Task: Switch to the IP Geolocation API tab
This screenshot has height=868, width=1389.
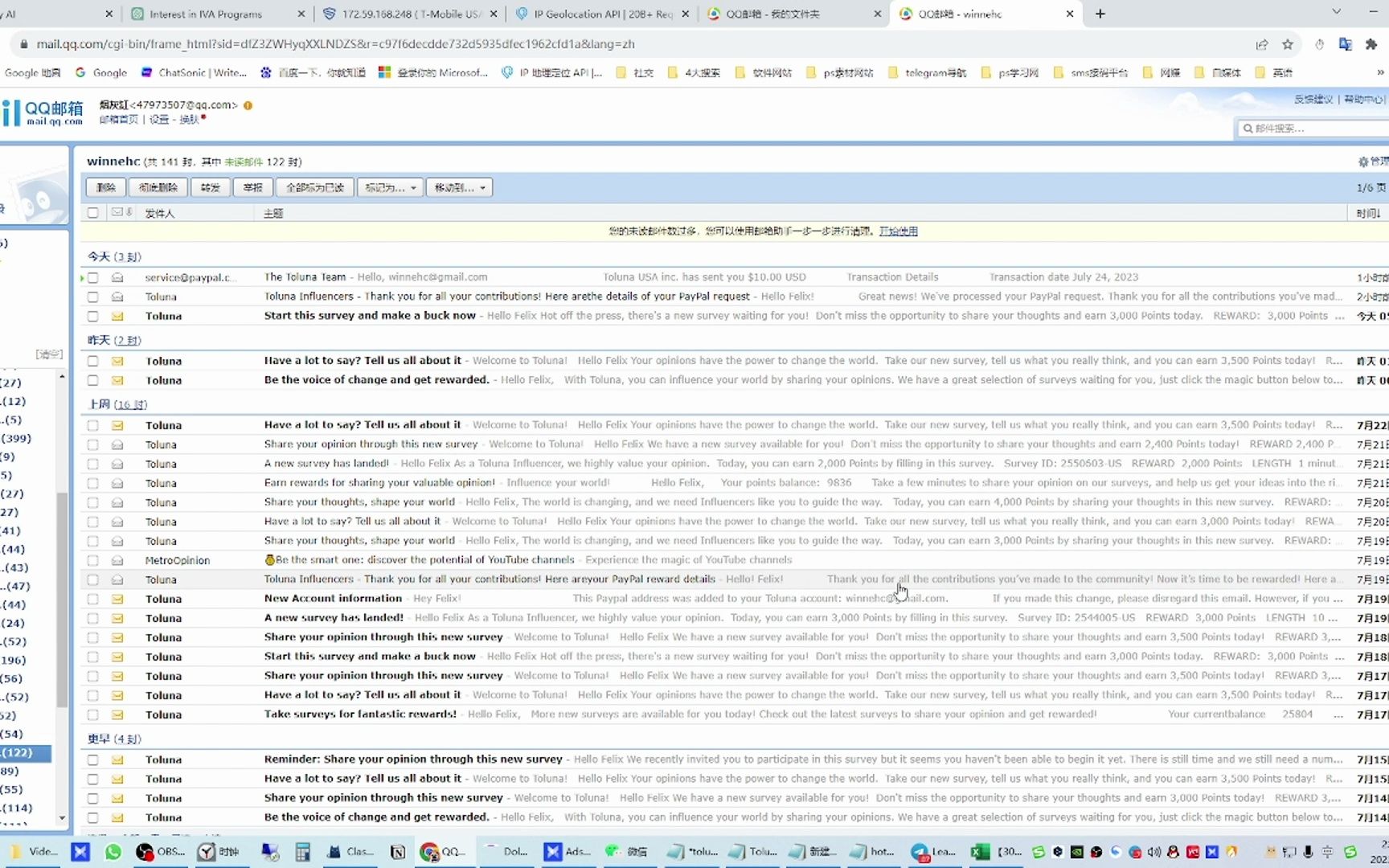Action: tap(601, 14)
